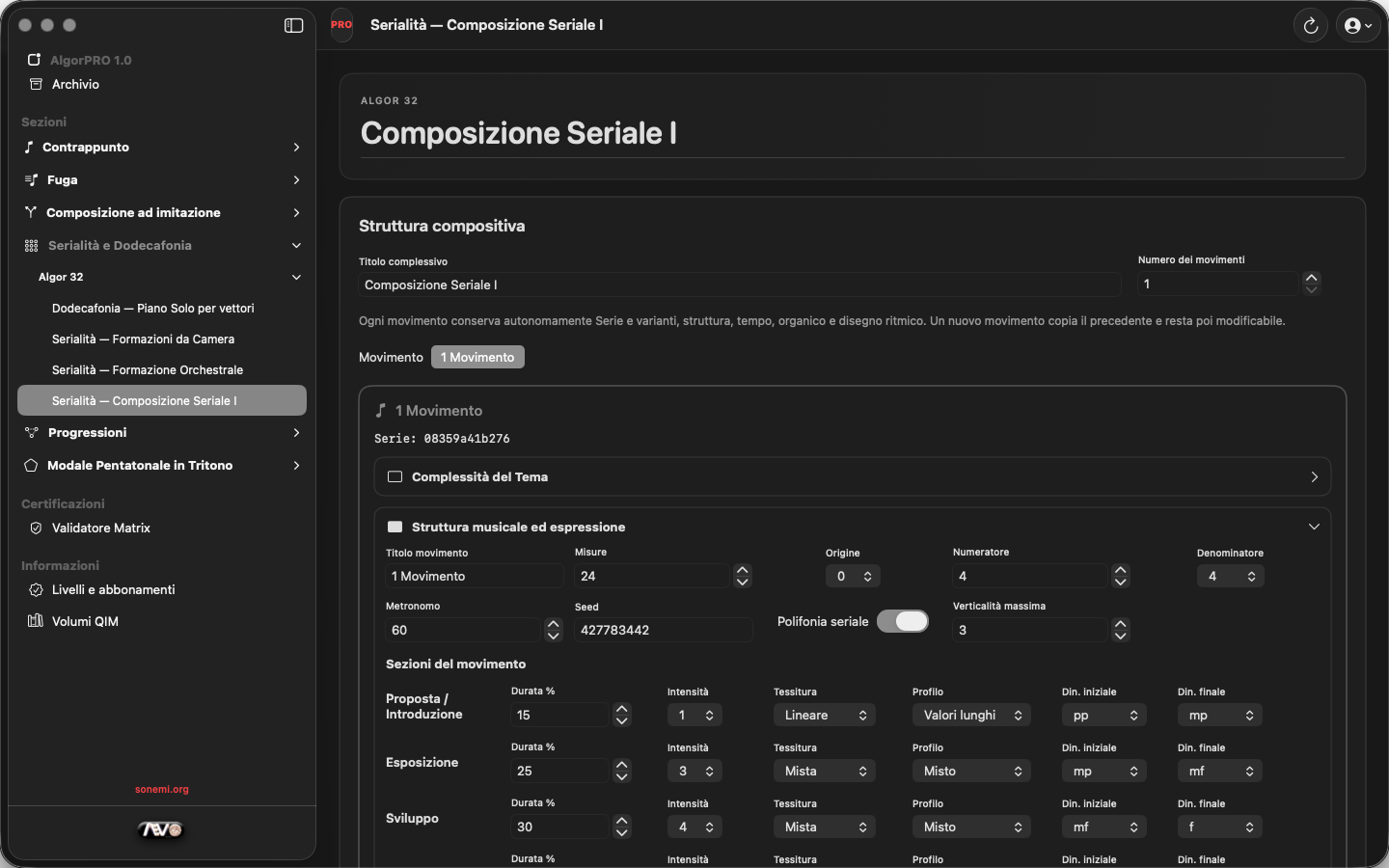Click the reload icon in the title bar
1389x868 pixels.
[x=1311, y=26]
